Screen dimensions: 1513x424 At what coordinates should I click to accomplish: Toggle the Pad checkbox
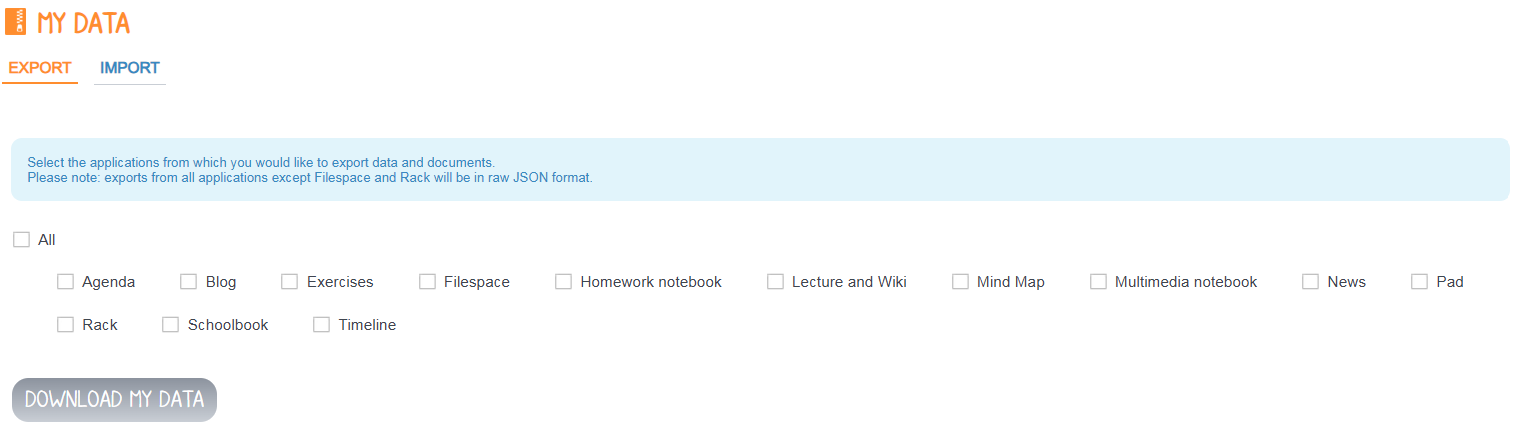pyautogui.click(x=1420, y=282)
